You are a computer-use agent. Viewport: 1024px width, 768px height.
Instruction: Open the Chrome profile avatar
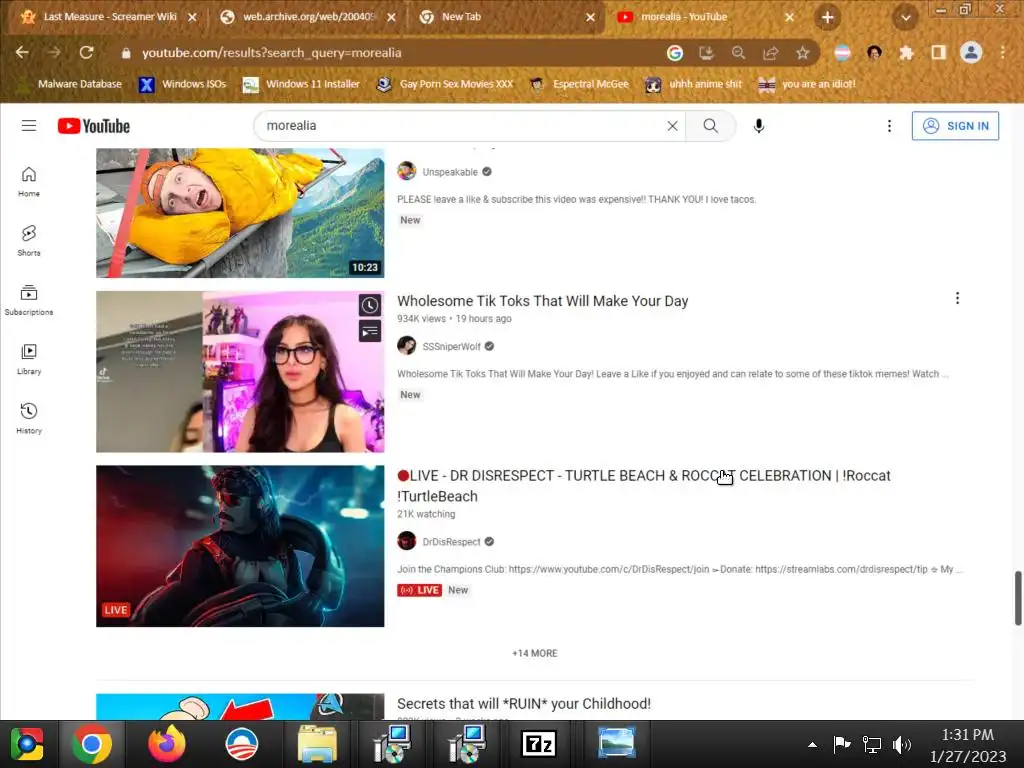971,53
